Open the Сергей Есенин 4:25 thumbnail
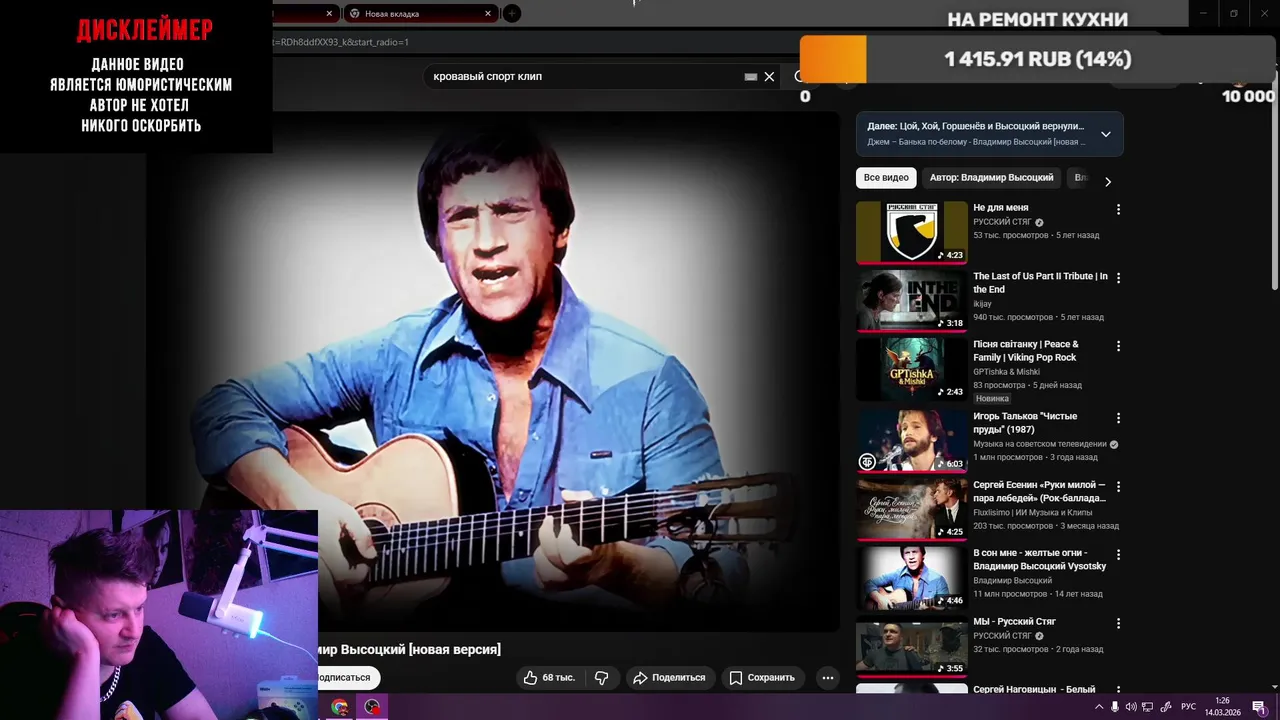Viewport: 1280px width, 720px height. pyautogui.click(x=912, y=509)
